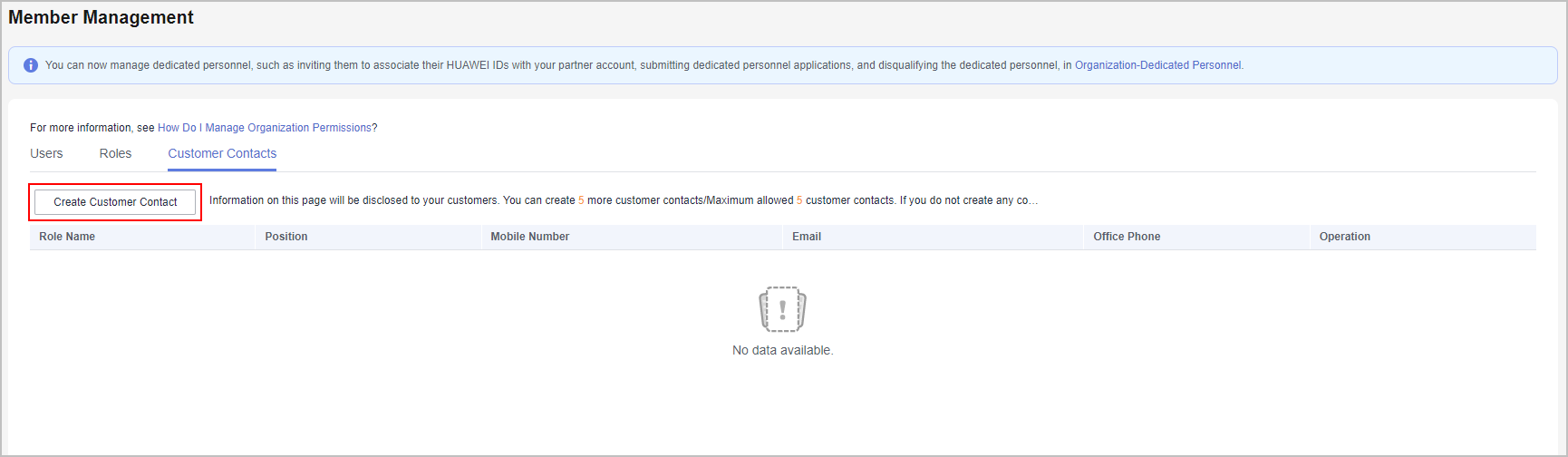Select the Customer Contacts tab

pos(222,153)
